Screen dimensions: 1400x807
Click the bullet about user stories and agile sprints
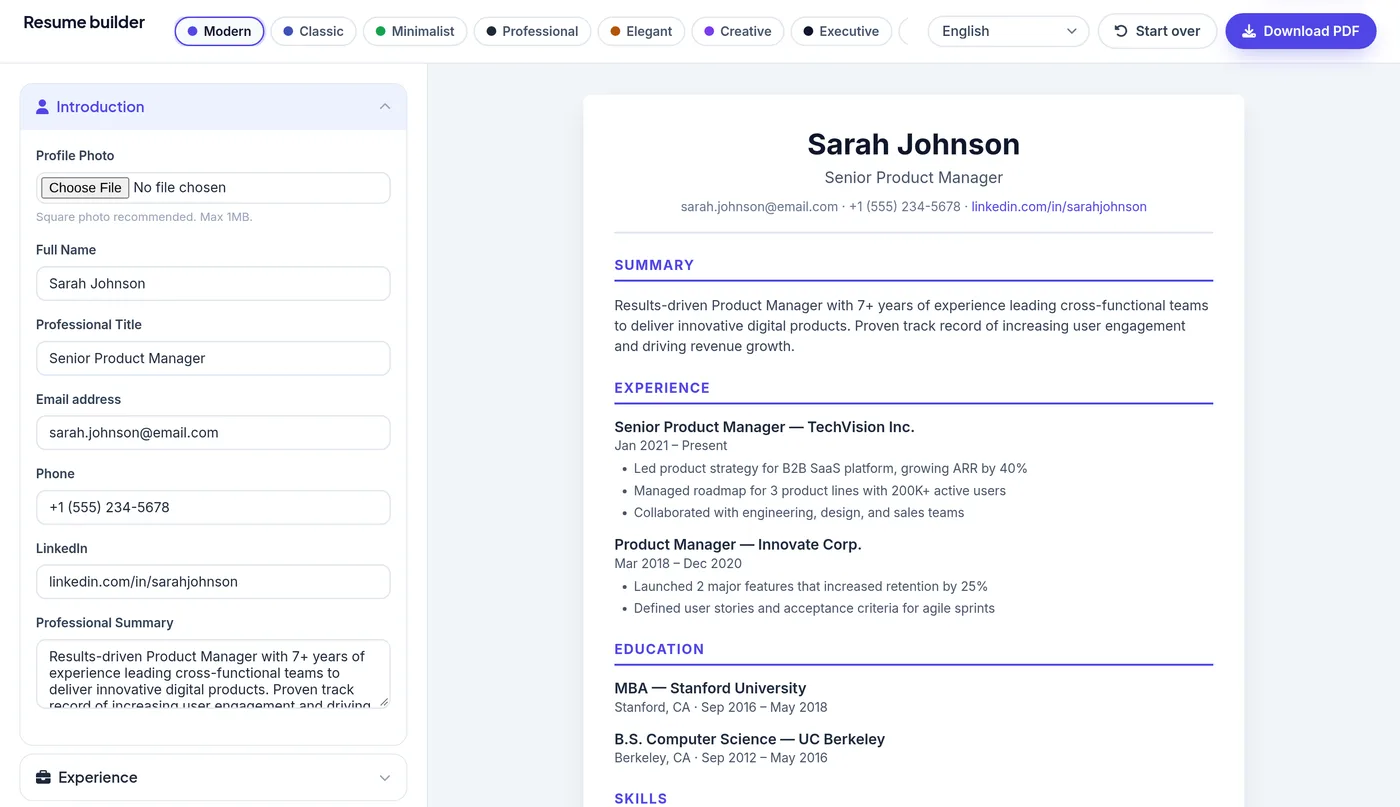814,608
